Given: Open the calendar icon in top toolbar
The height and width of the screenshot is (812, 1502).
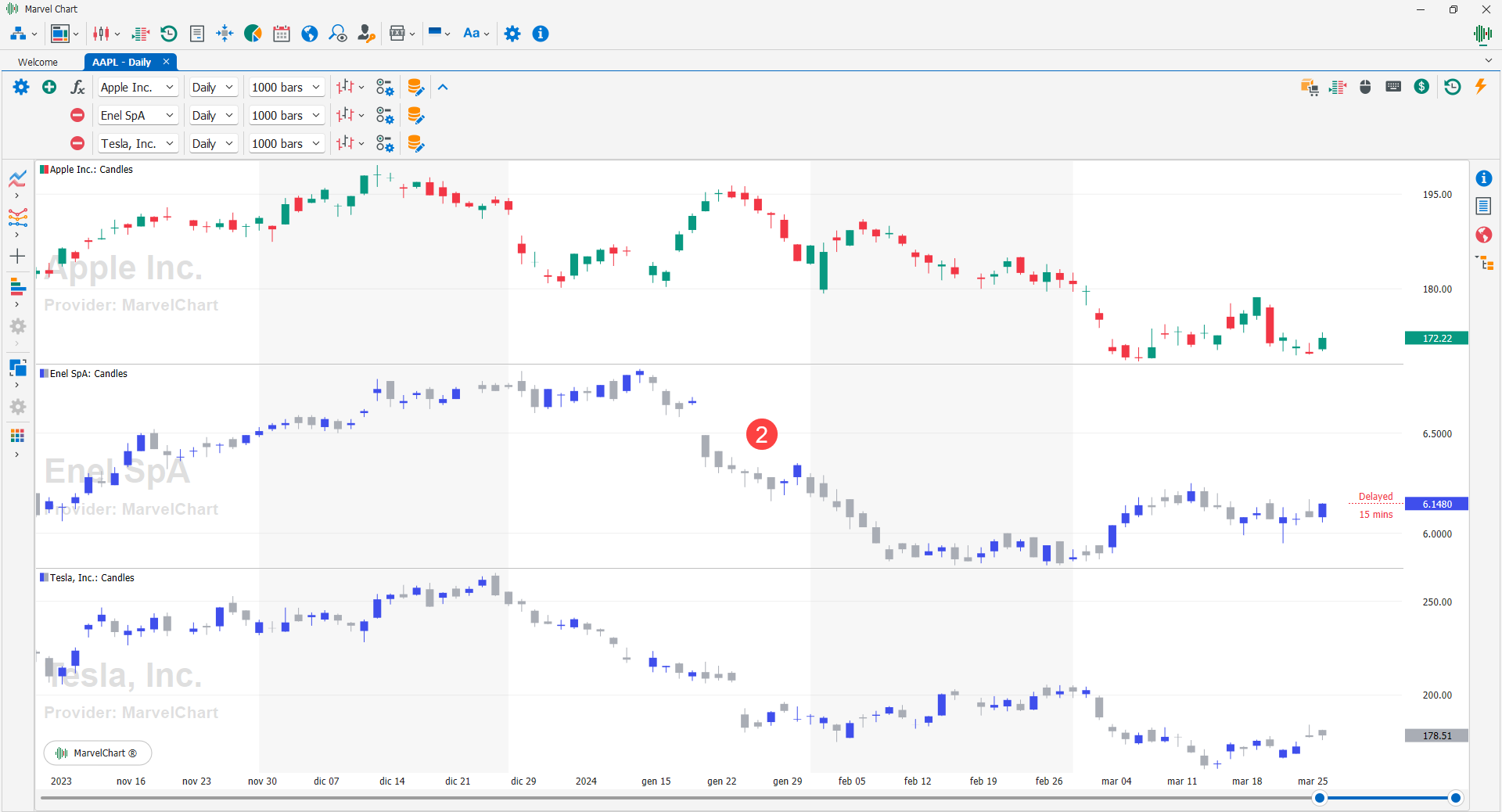Looking at the screenshot, I should pyautogui.click(x=282, y=34).
